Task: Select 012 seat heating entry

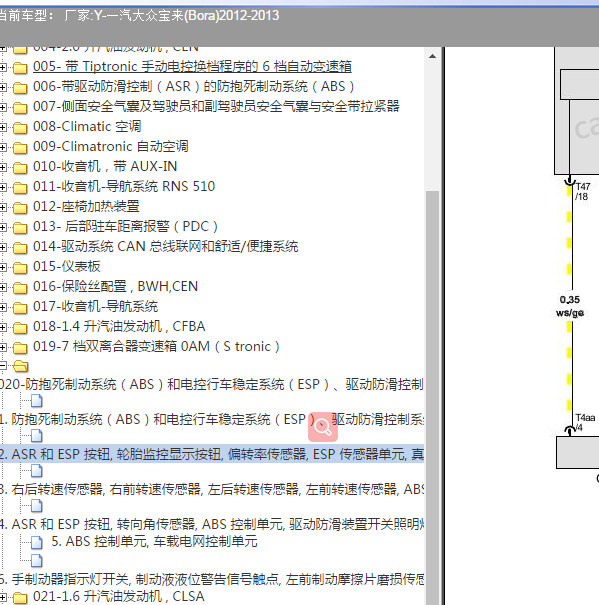Action: coord(86,206)
